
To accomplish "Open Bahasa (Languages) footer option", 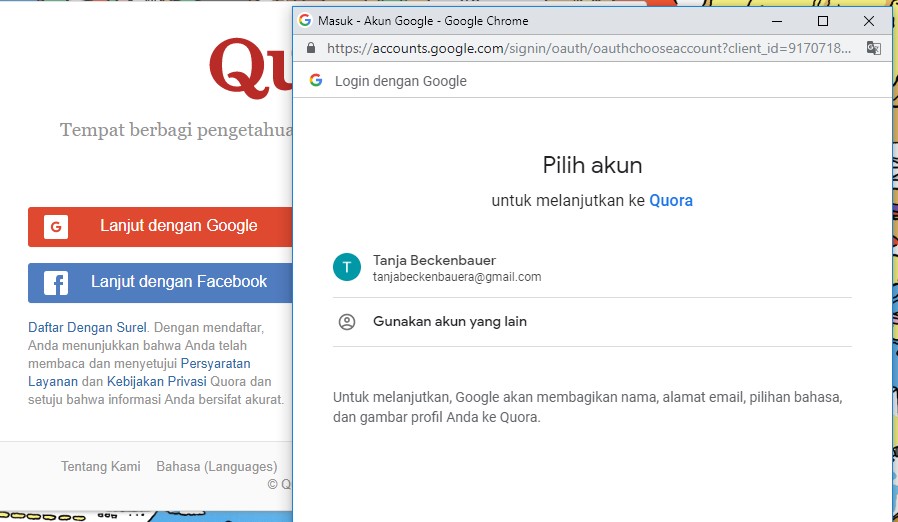I will [216, 466].
